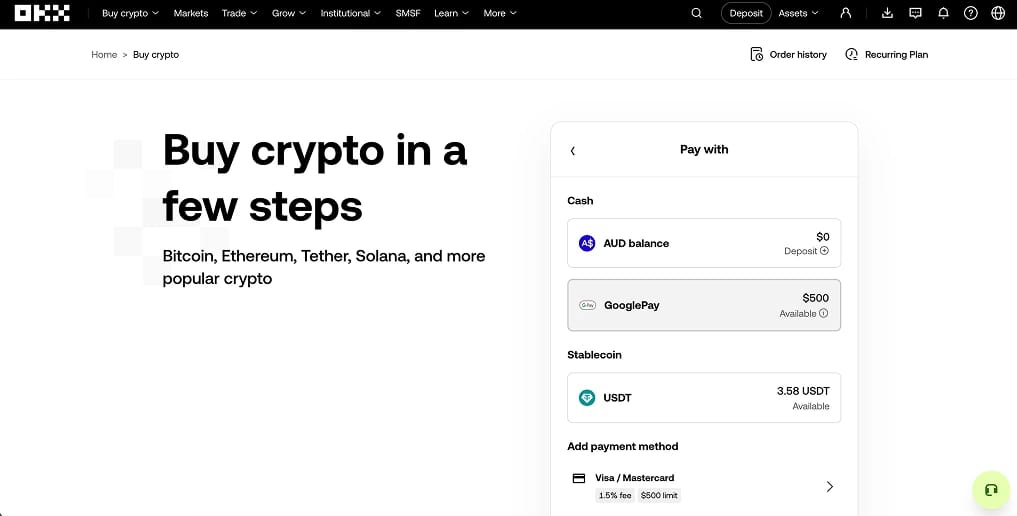
Task: Click the $500 limit tag
Action: click(659, 495)
